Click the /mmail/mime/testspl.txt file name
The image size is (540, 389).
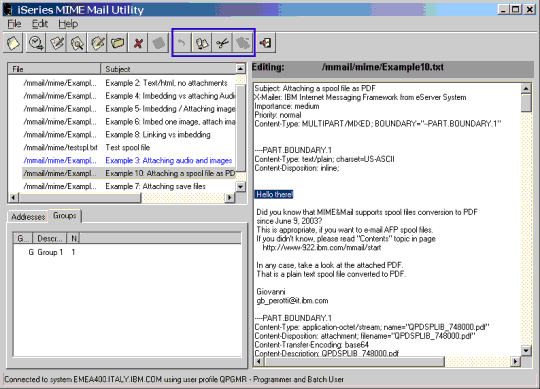(x=61, y=147)
